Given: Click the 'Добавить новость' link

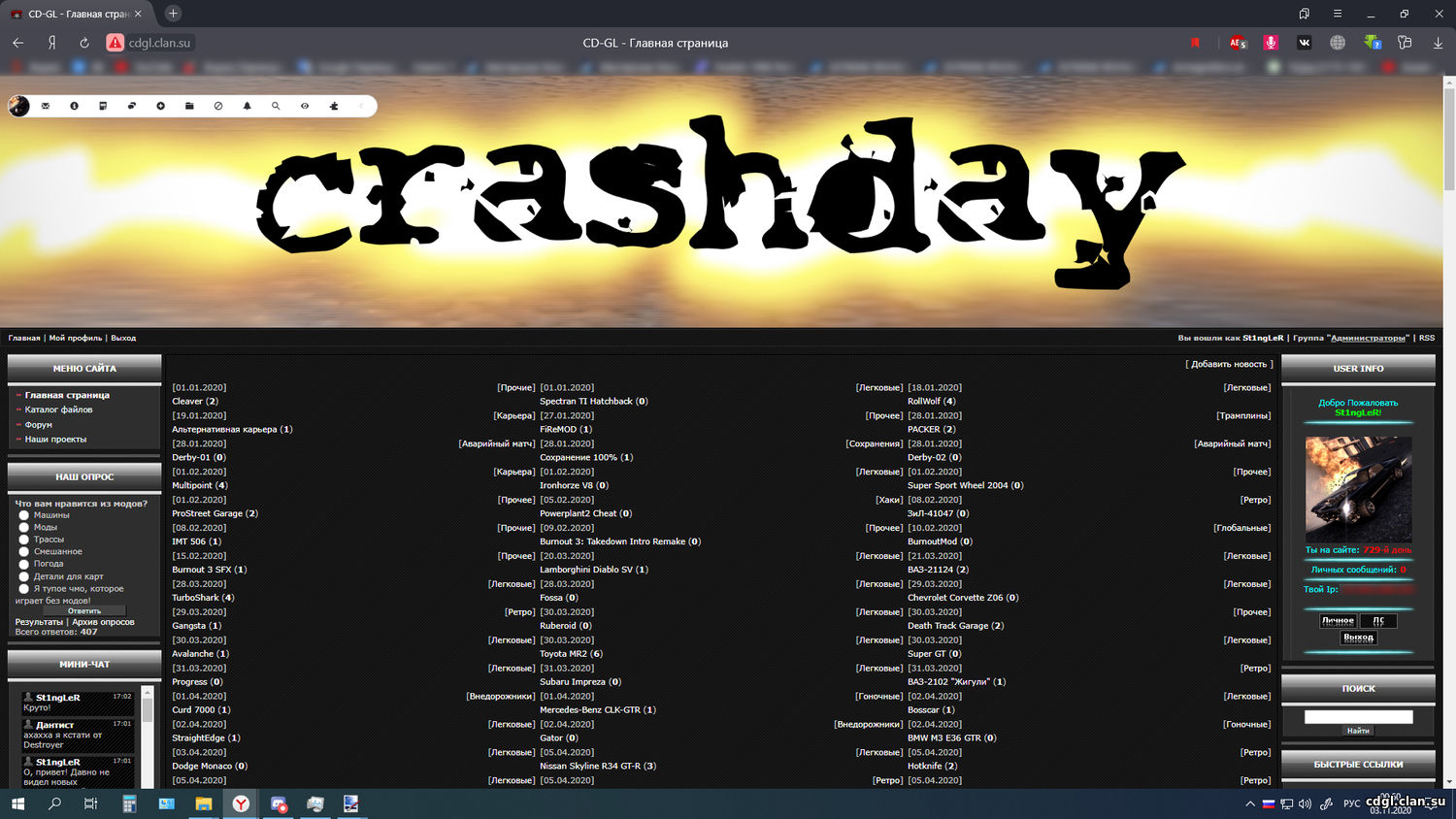Looking at the screenshot, I should (1229, 364).
